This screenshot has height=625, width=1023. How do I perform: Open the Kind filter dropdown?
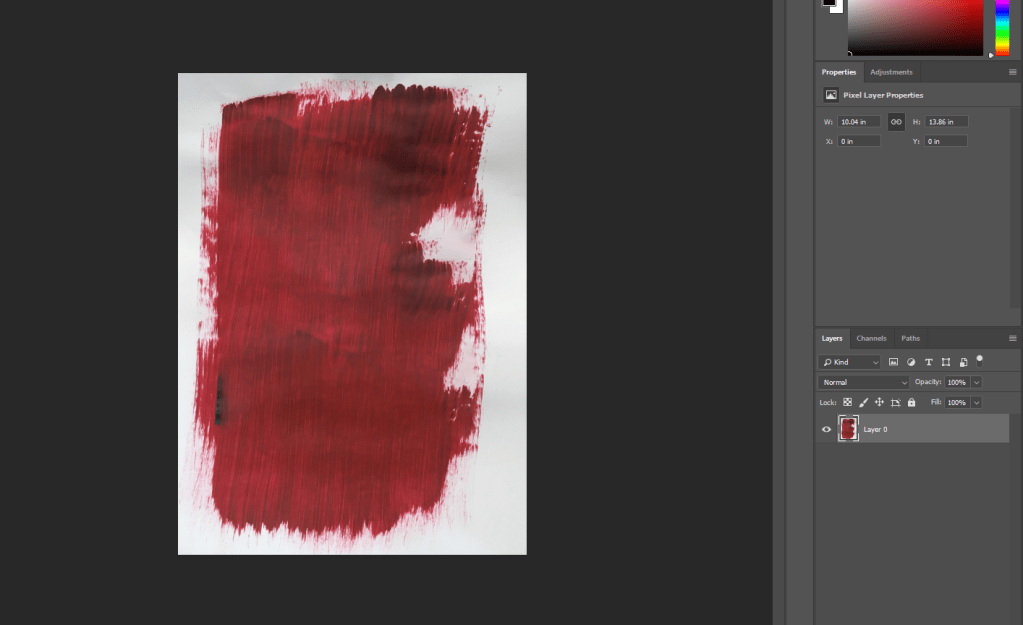coord(849,362)
